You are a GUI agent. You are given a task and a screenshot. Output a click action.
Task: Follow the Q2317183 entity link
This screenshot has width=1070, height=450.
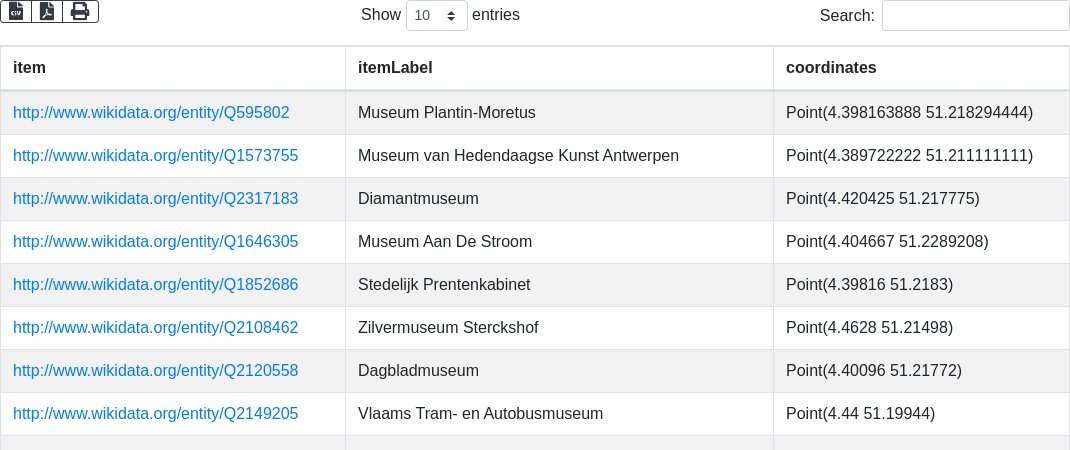(155, 199)
